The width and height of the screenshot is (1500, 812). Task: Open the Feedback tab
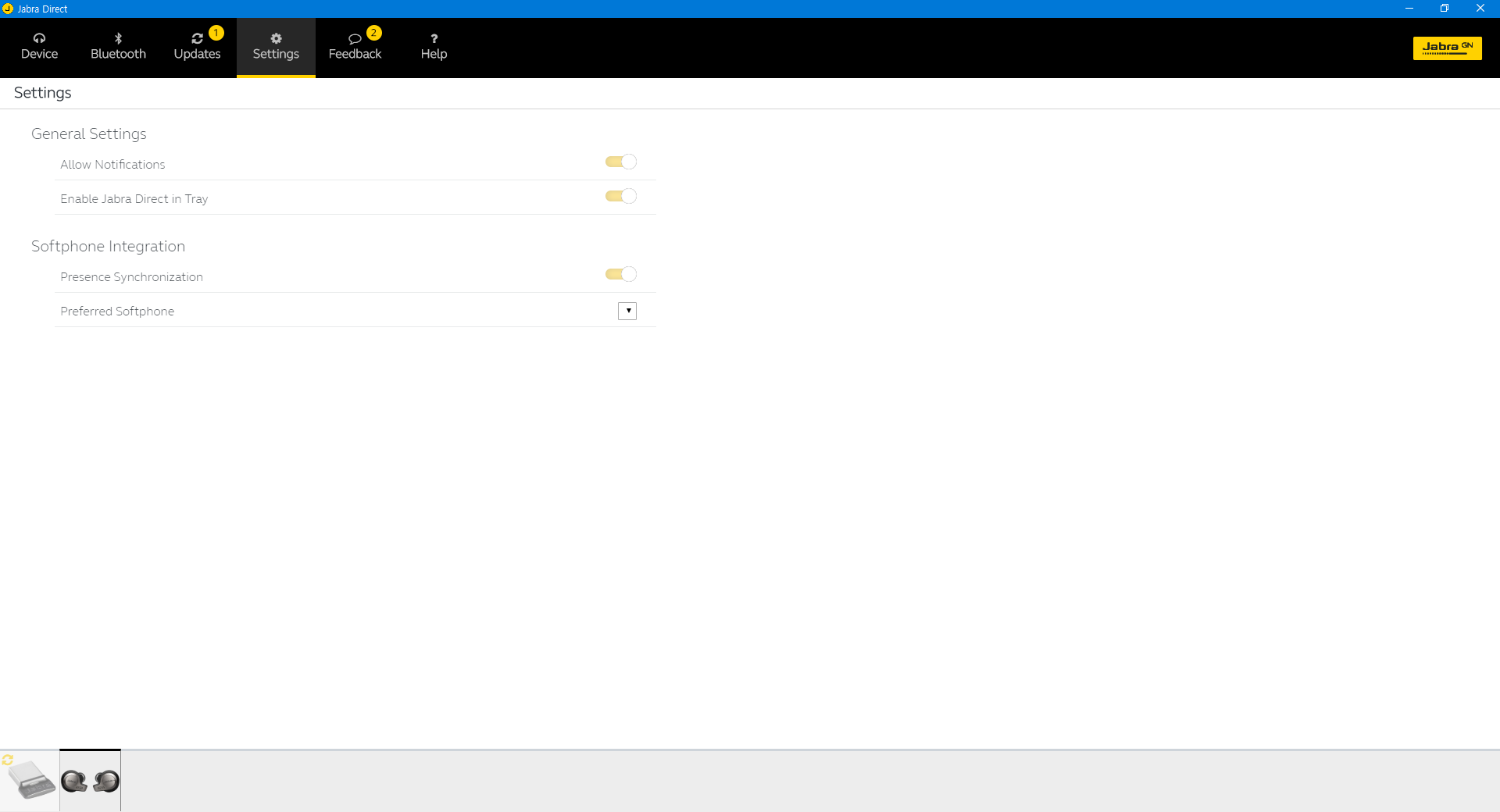(x=355, y=47)
